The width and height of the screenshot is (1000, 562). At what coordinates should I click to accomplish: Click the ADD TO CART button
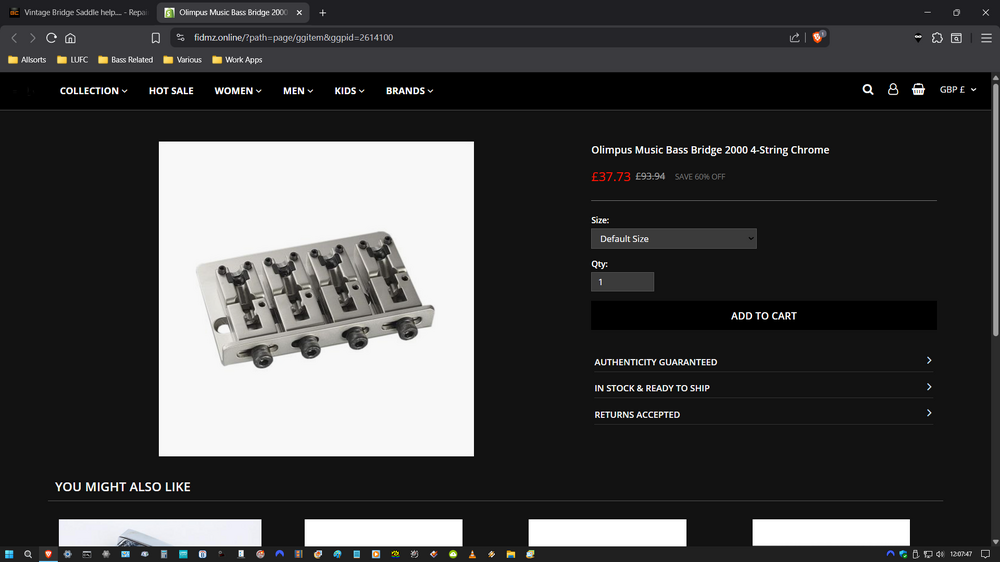pos(763,316)
